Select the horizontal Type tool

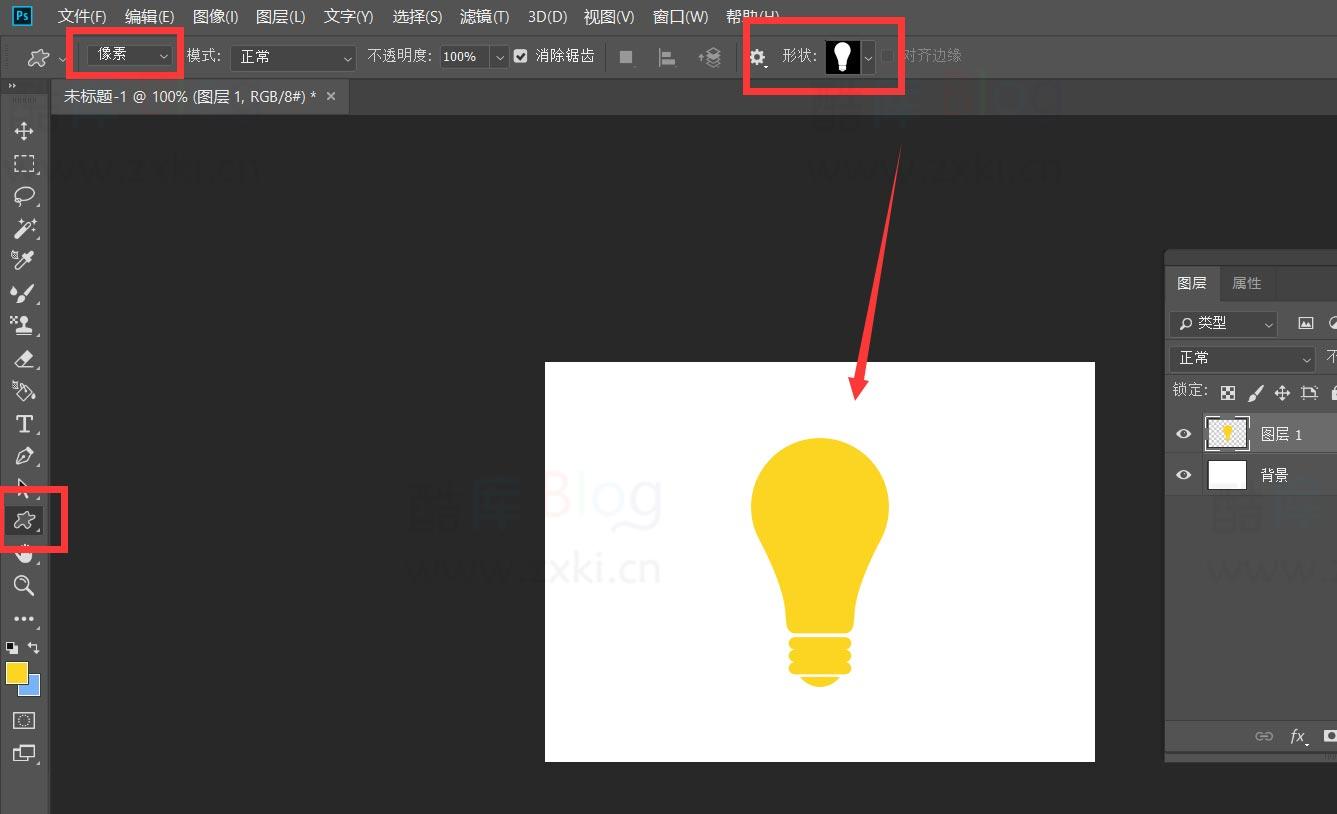coord(24,424)
